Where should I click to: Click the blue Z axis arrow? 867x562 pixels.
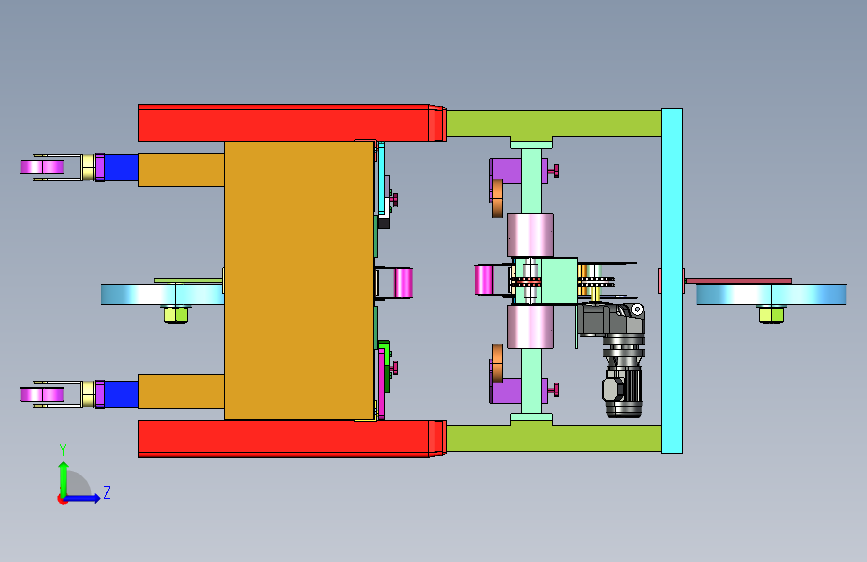83,498
